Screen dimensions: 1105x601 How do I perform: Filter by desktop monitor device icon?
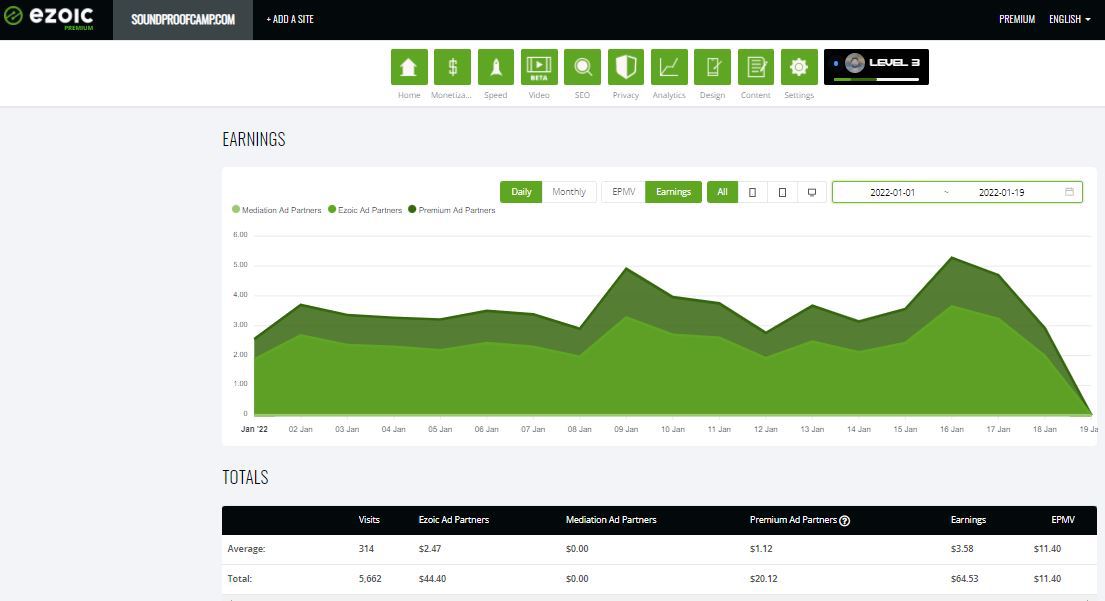pos(812,192)
